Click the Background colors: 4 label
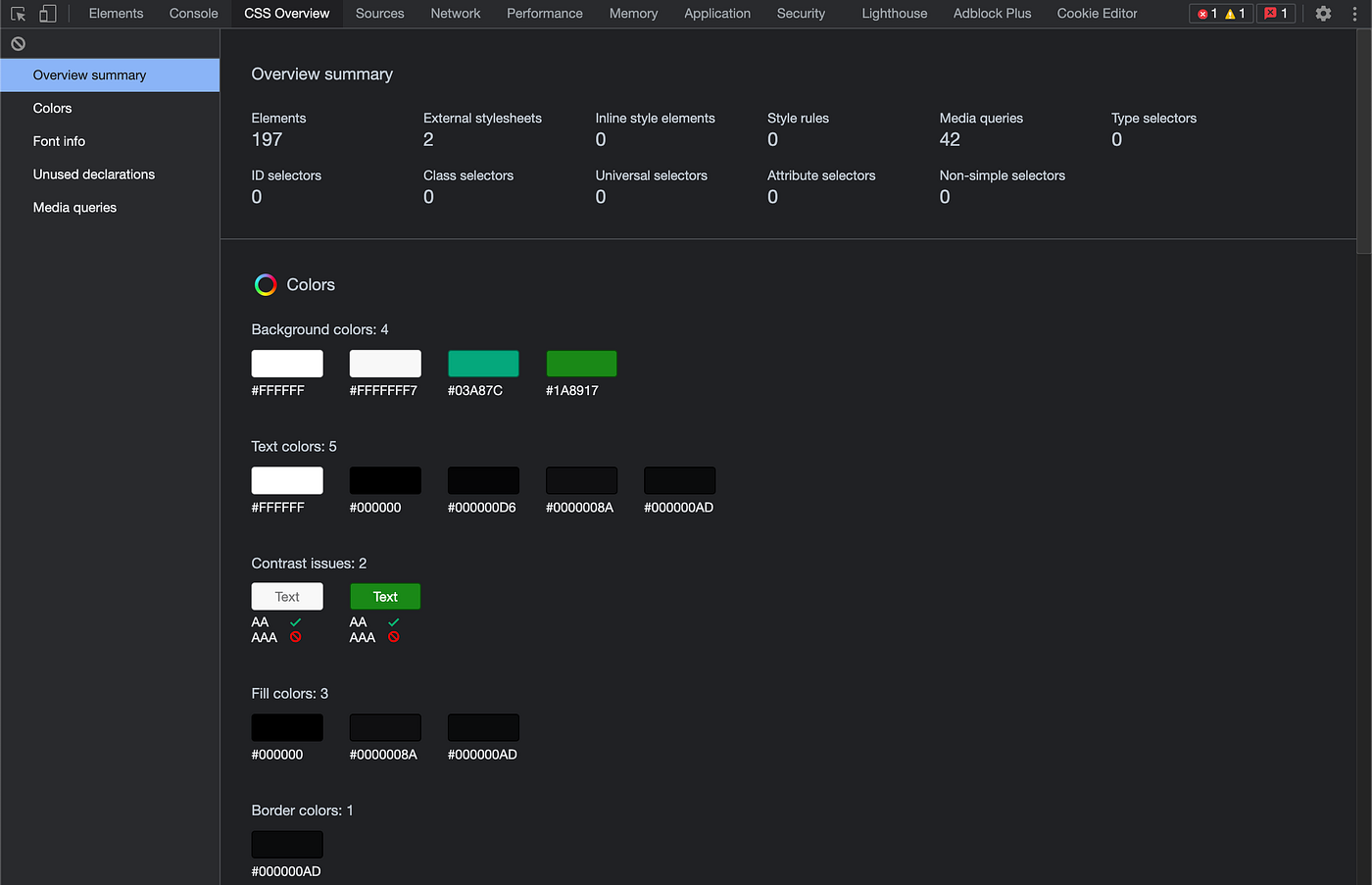1372x885 pixels. (x=319, y=329)
